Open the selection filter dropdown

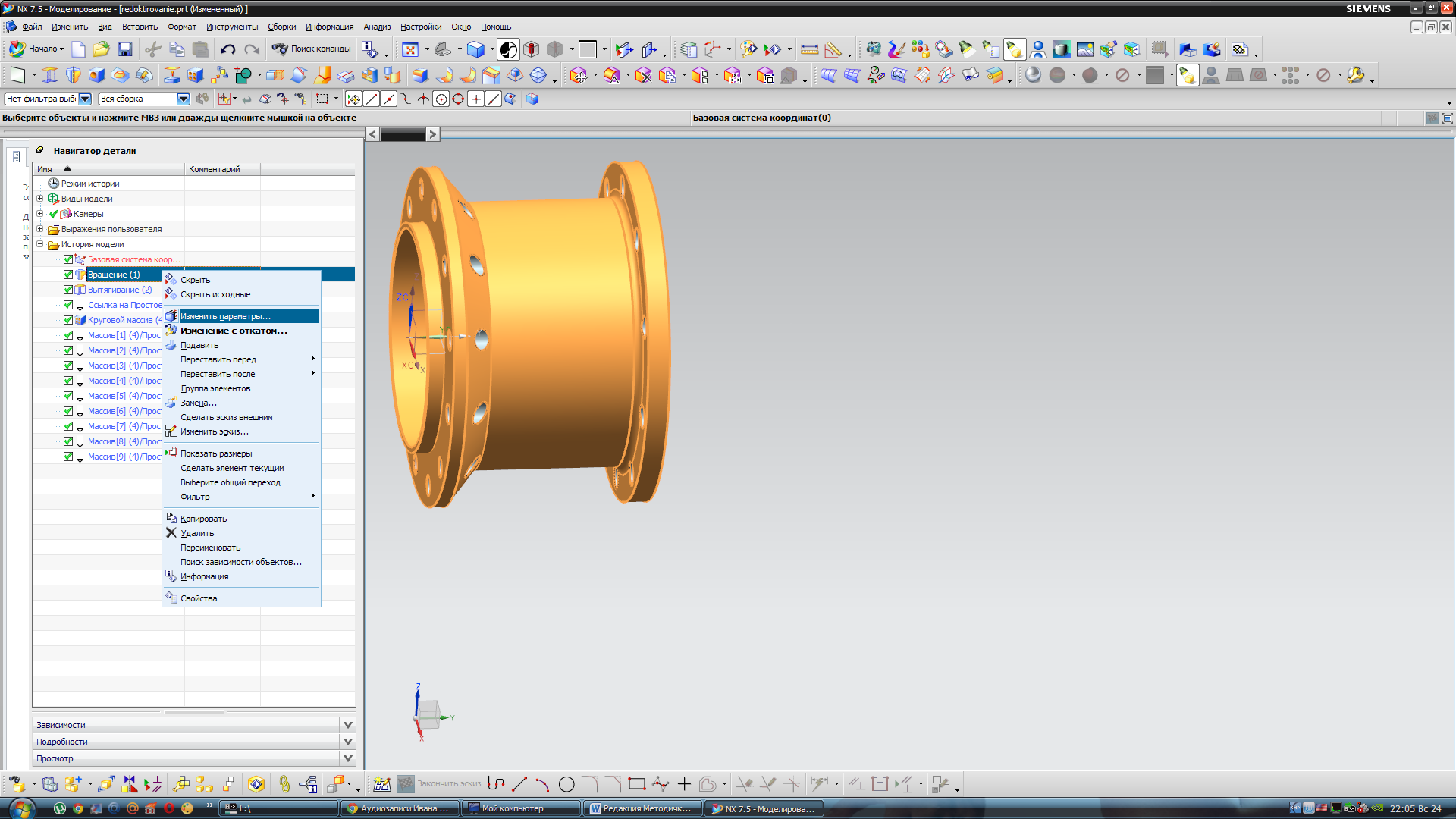pyautogui.click(x=85, y=99)
